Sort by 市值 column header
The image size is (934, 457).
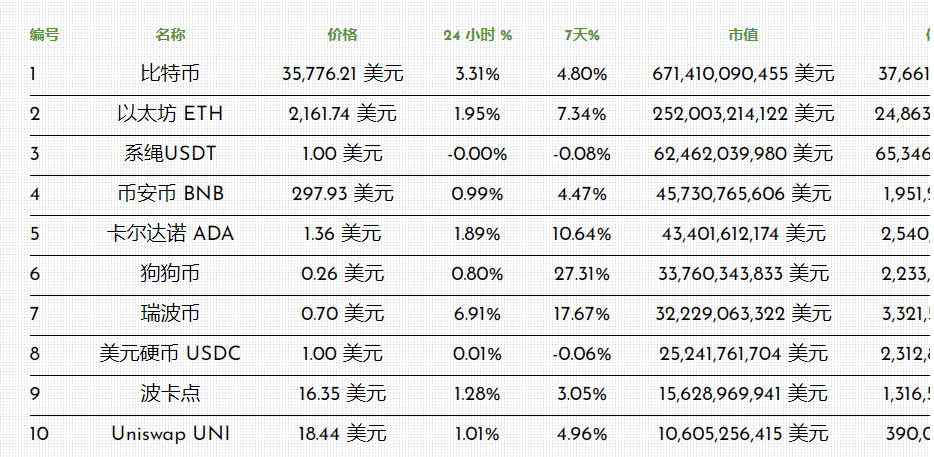pos(743,35)
